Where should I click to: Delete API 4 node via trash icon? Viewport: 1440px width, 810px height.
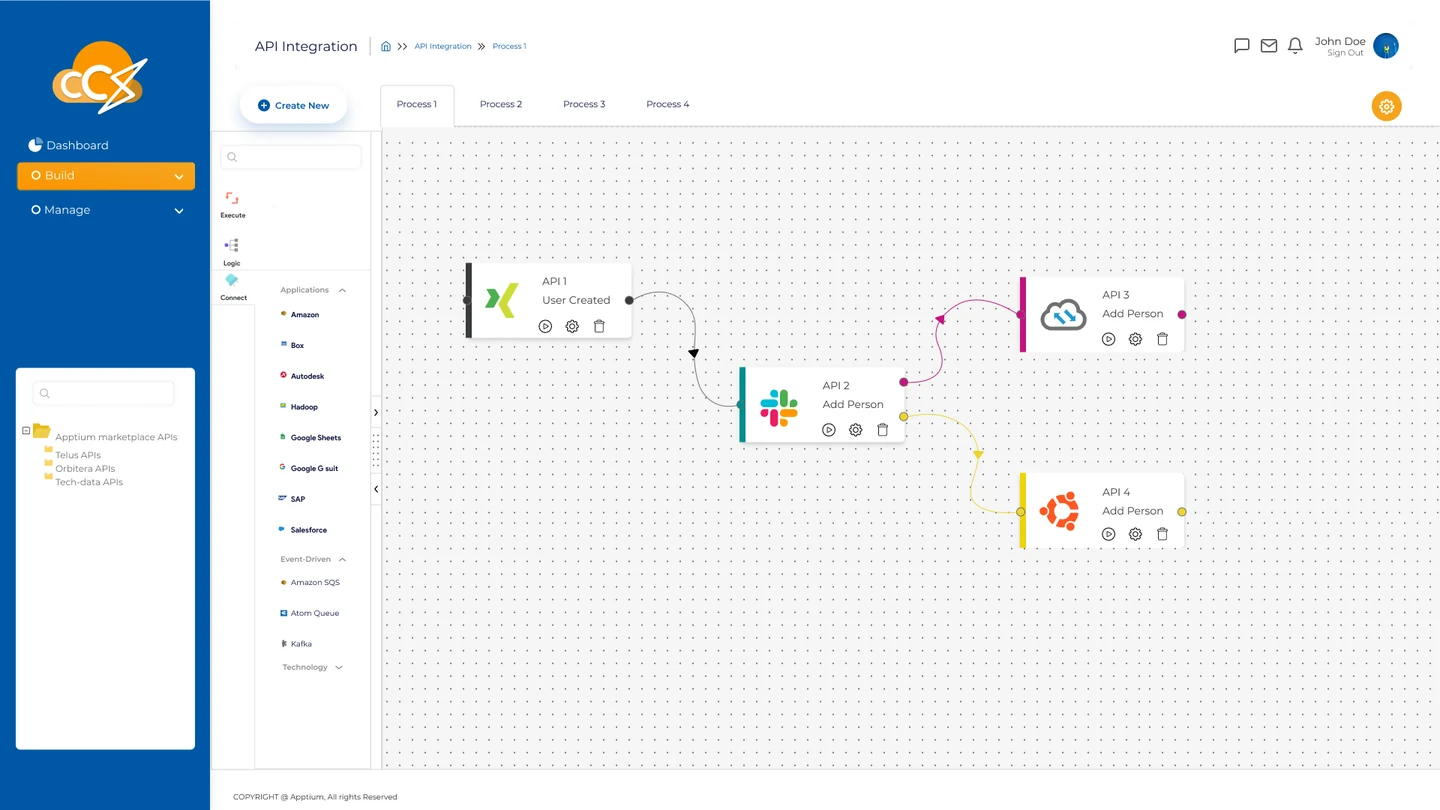[x=1162, y=534]
